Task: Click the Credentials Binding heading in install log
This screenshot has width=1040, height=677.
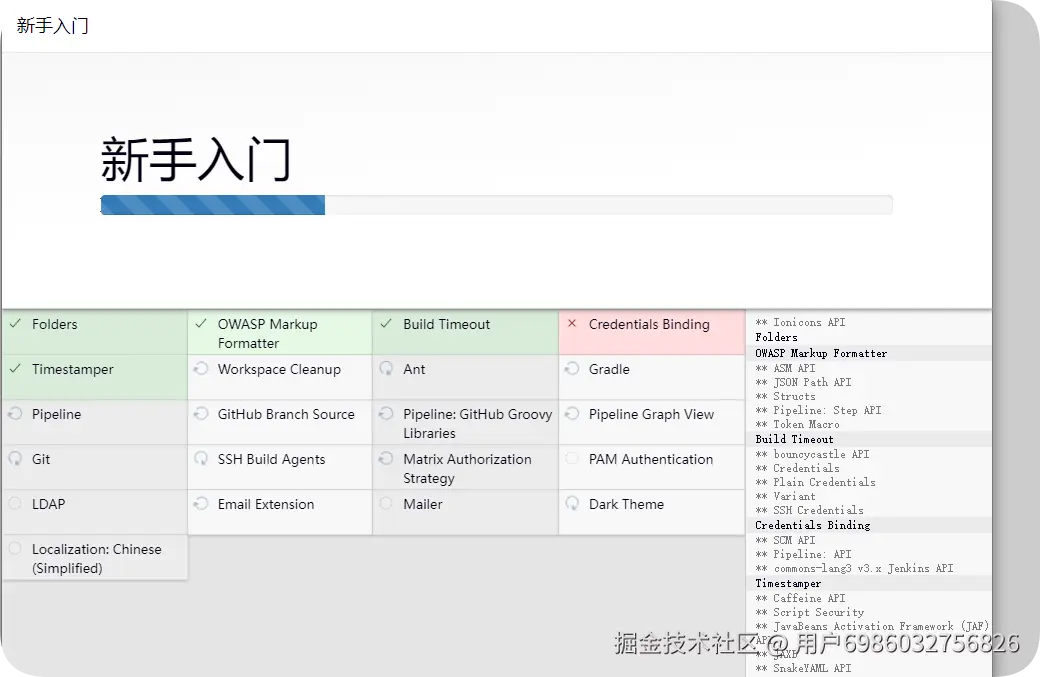Action: click(x=812, y=525)
